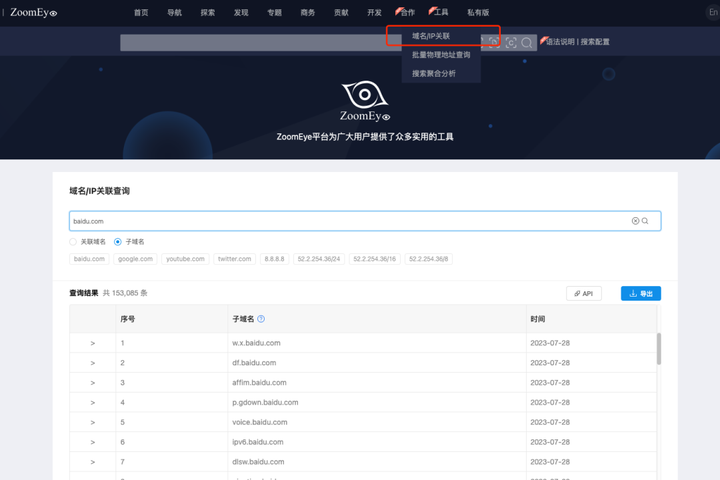
Task: Choose 批量物理地址查询 from the dropdown menu
Action: pyautogui.click(x=441, y=55)
